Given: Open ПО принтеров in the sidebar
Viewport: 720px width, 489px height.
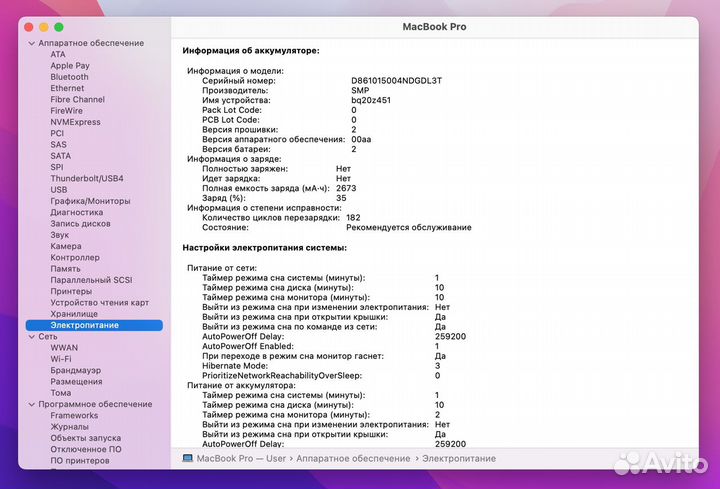Looking at the screenshot, I should pyautogui.click(x=80, y=461).
